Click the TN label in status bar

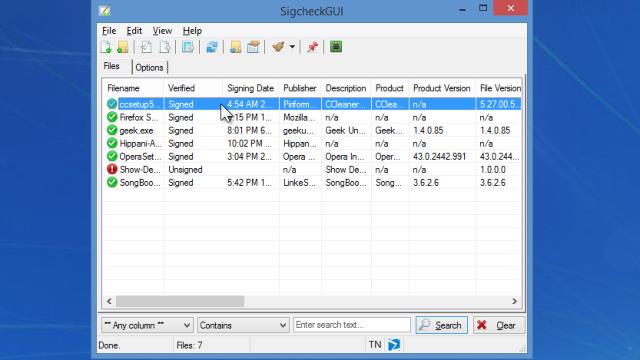(375, 345)
